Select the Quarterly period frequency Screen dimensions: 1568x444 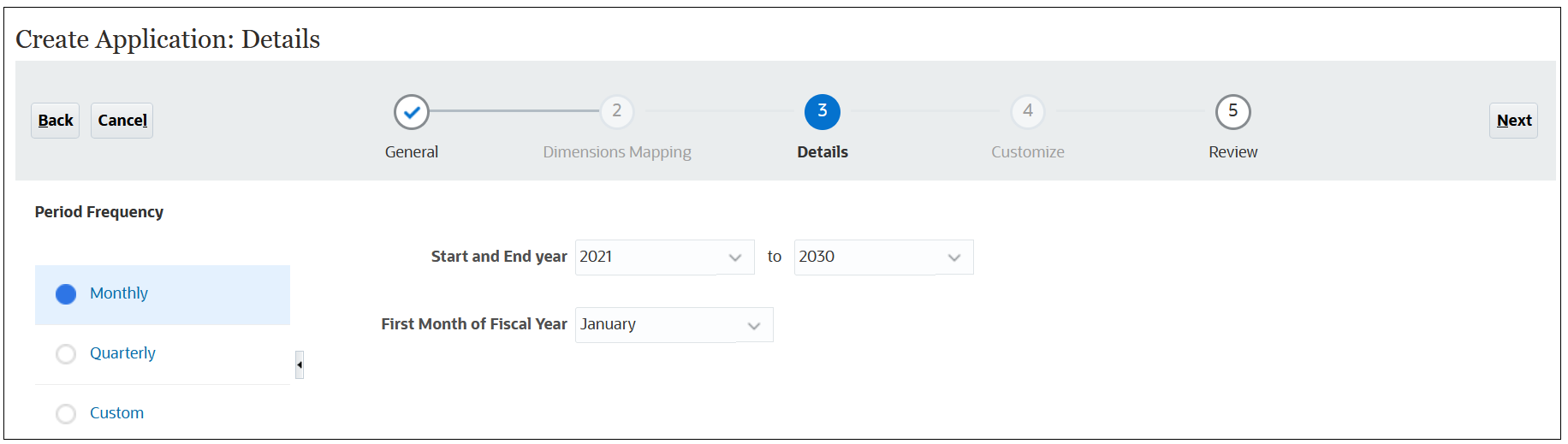(66, 354)
